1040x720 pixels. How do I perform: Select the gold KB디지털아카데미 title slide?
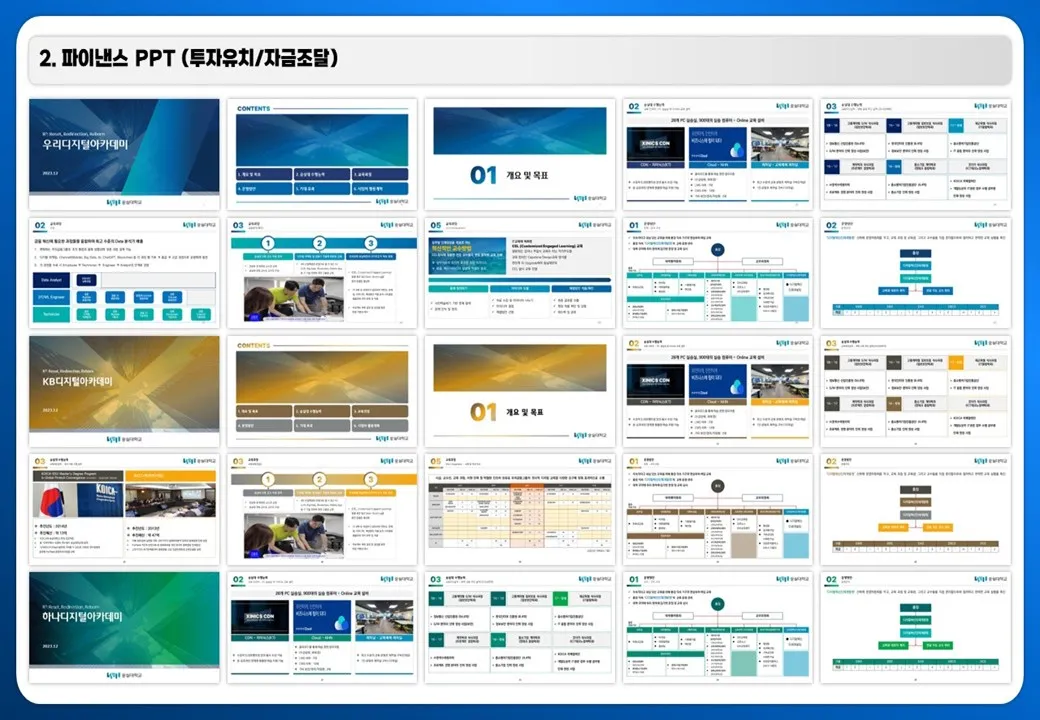(x=124, y=391)
